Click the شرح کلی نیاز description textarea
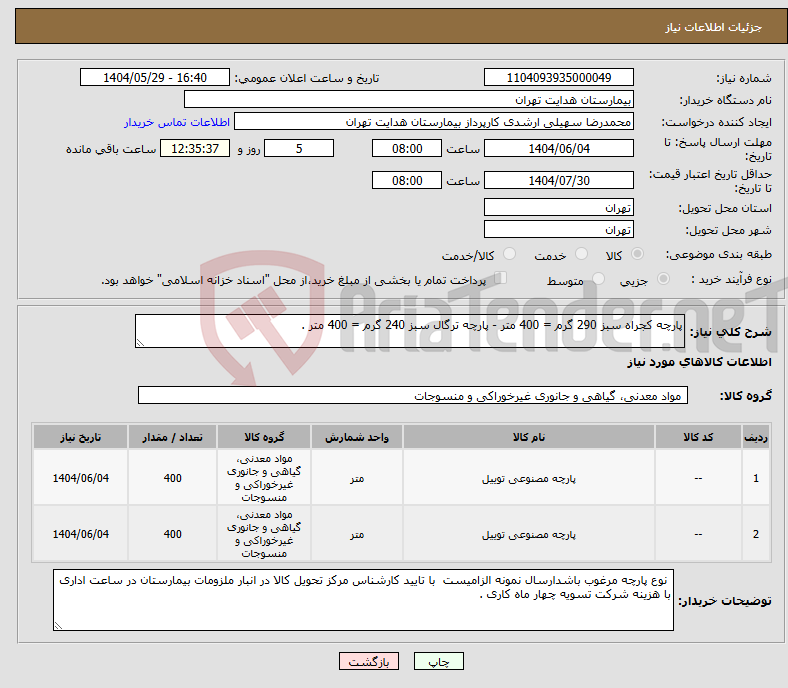Viewport: 788px width, 688px height. point(410,331)
